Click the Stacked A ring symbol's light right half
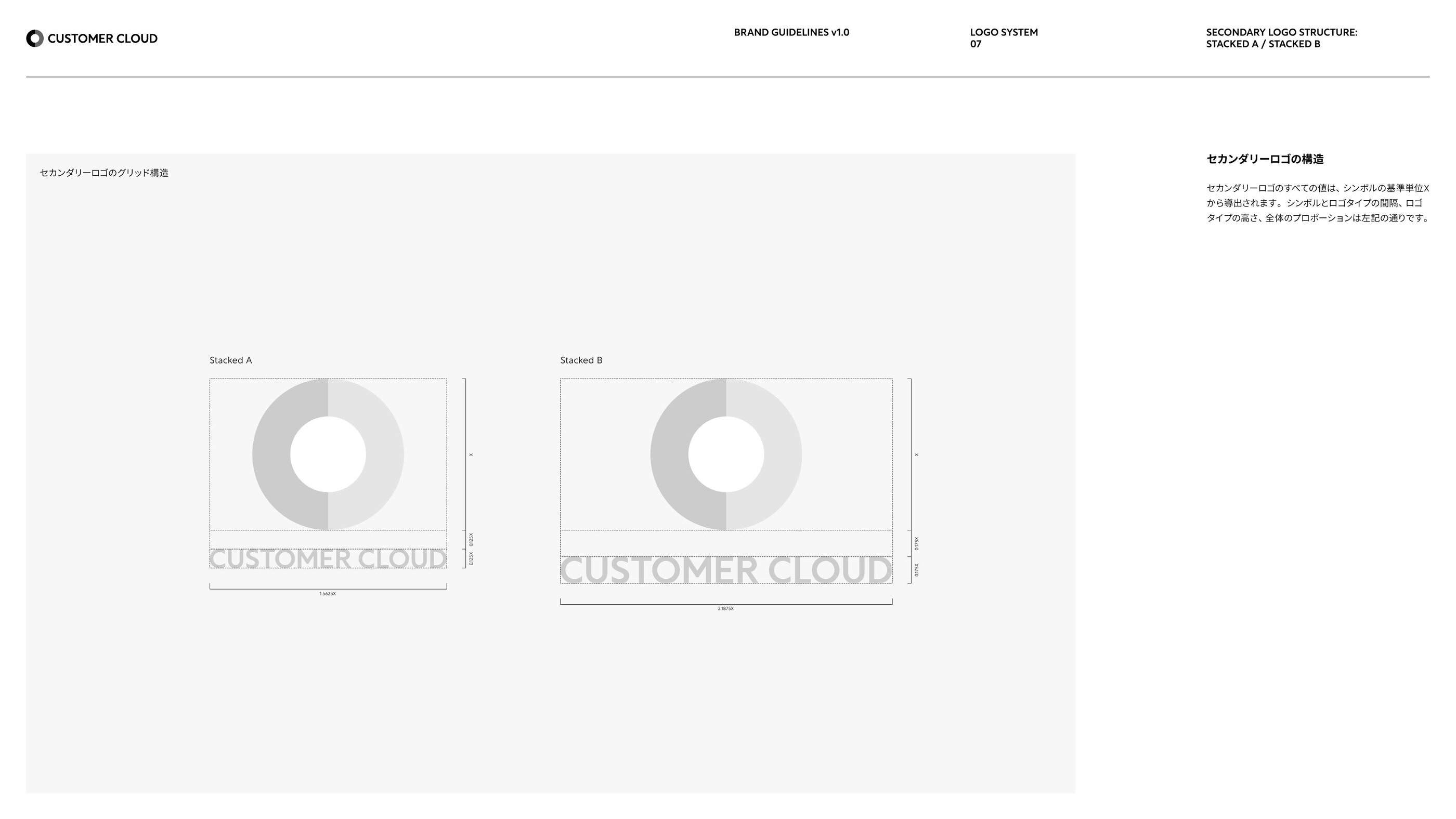 tap(385, 454)
